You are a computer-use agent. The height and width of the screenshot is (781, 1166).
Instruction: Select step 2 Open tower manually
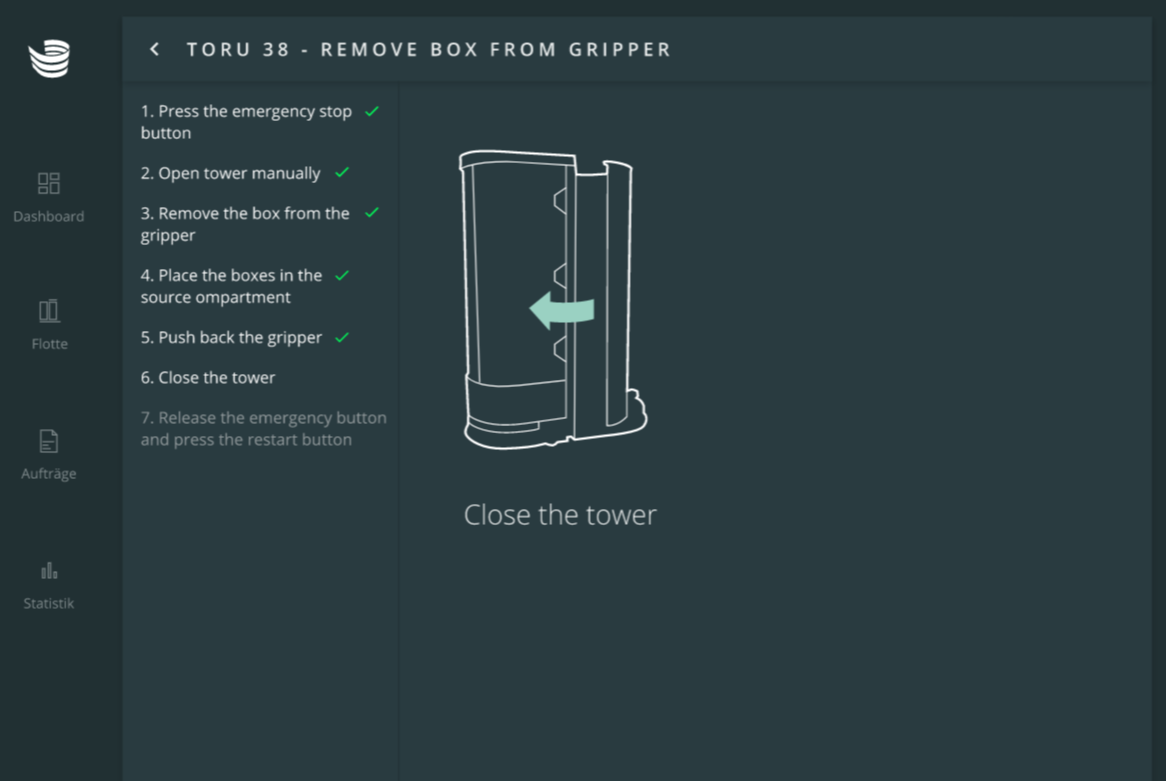pyautogui.click(x=231, y=173)
